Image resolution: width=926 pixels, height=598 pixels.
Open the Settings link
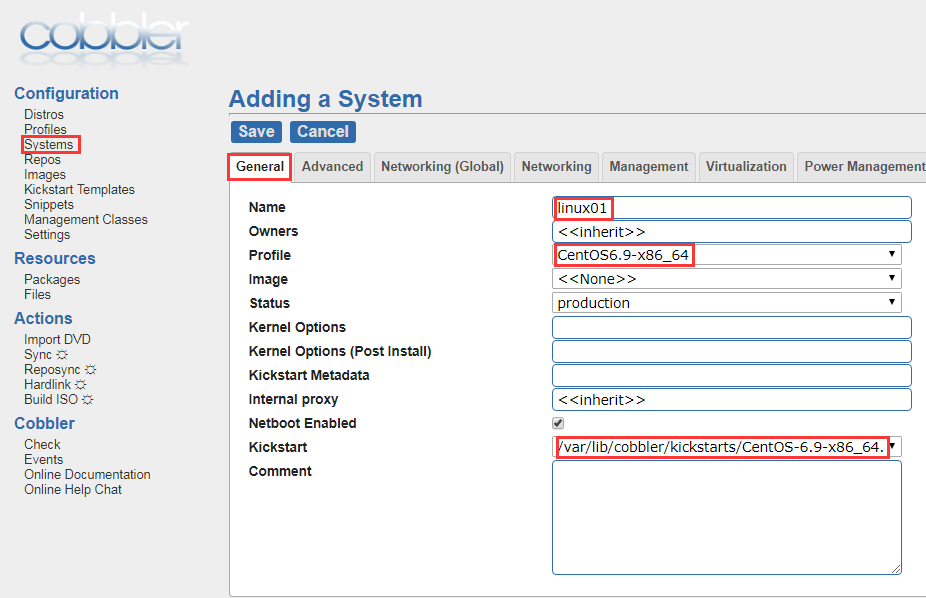[47, 235]
